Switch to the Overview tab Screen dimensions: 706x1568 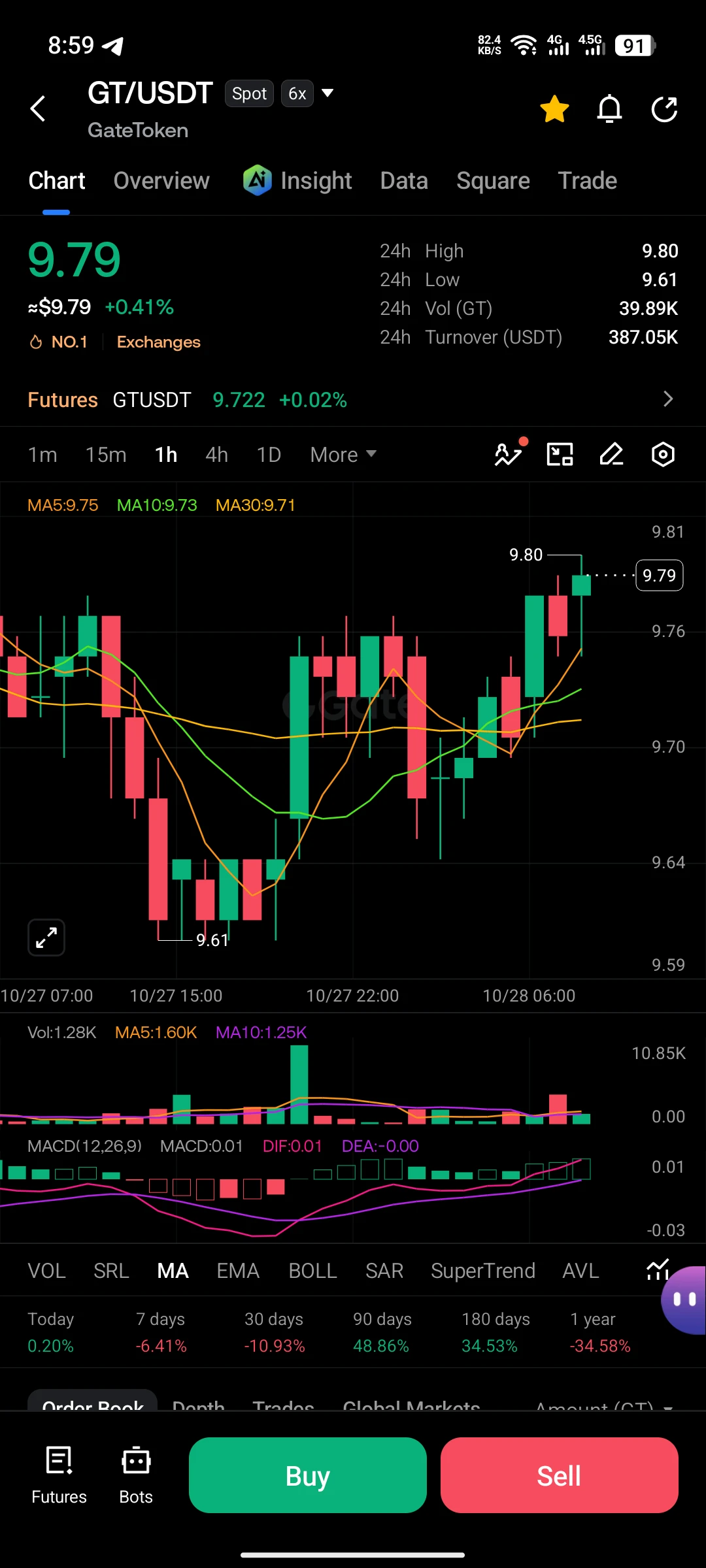point(161,180)
